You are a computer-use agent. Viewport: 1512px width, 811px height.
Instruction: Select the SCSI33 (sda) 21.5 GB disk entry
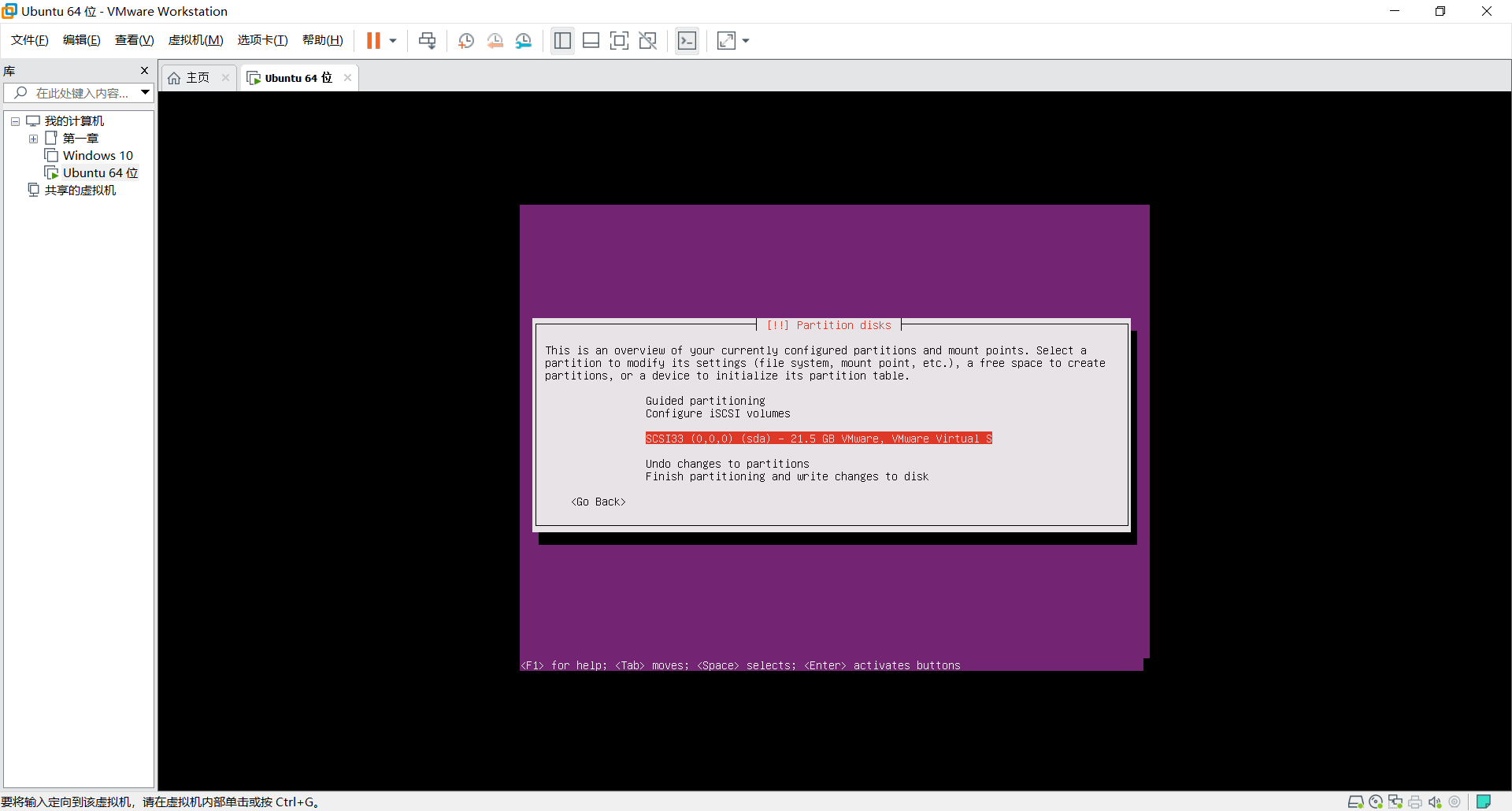click(x=818, y=439)
